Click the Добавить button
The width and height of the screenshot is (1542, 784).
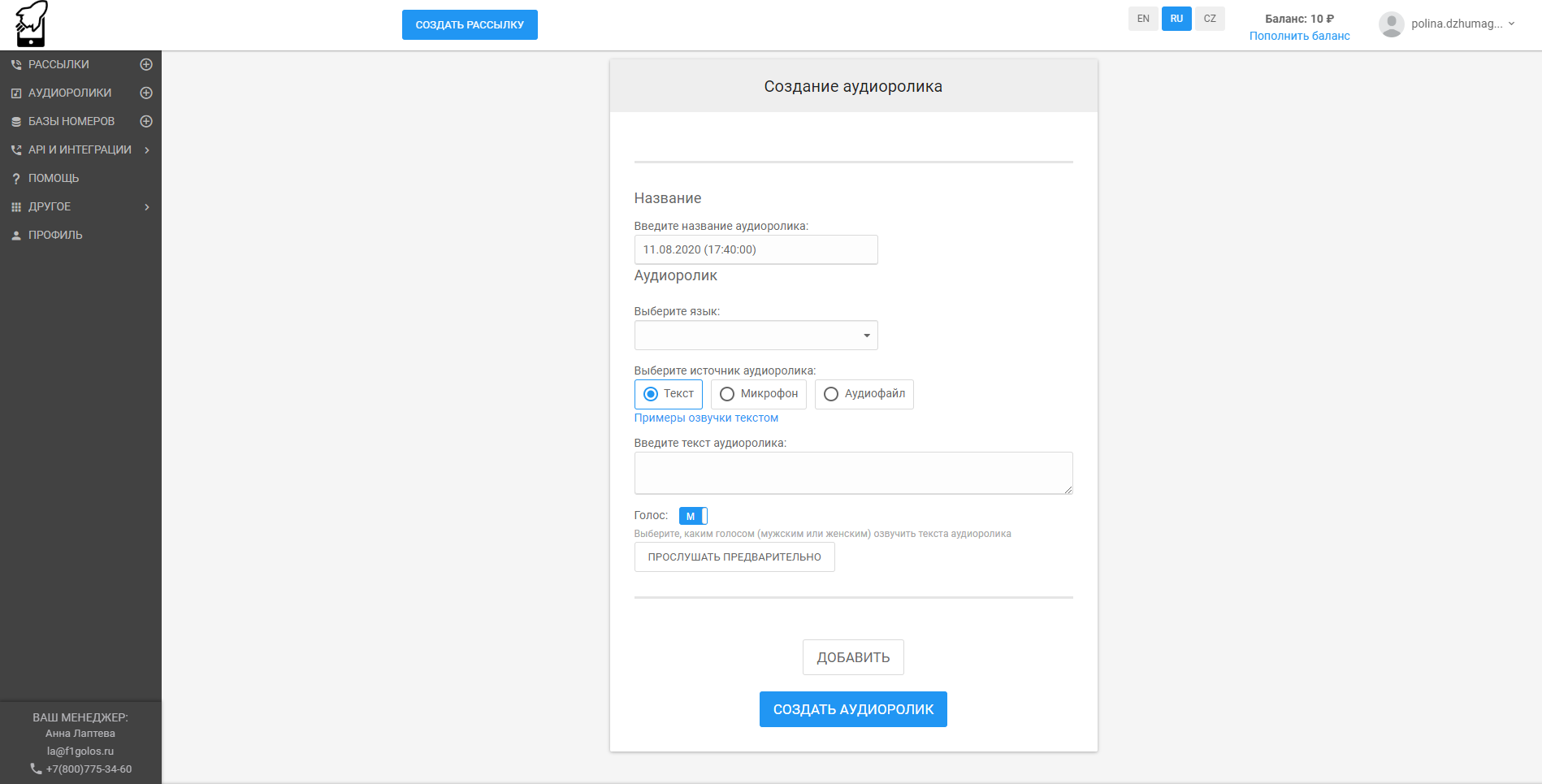[x=853, y=657]
